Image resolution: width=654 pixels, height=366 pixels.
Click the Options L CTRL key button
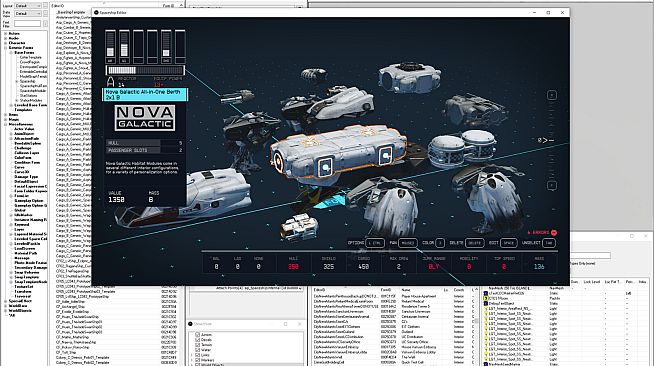375,243
